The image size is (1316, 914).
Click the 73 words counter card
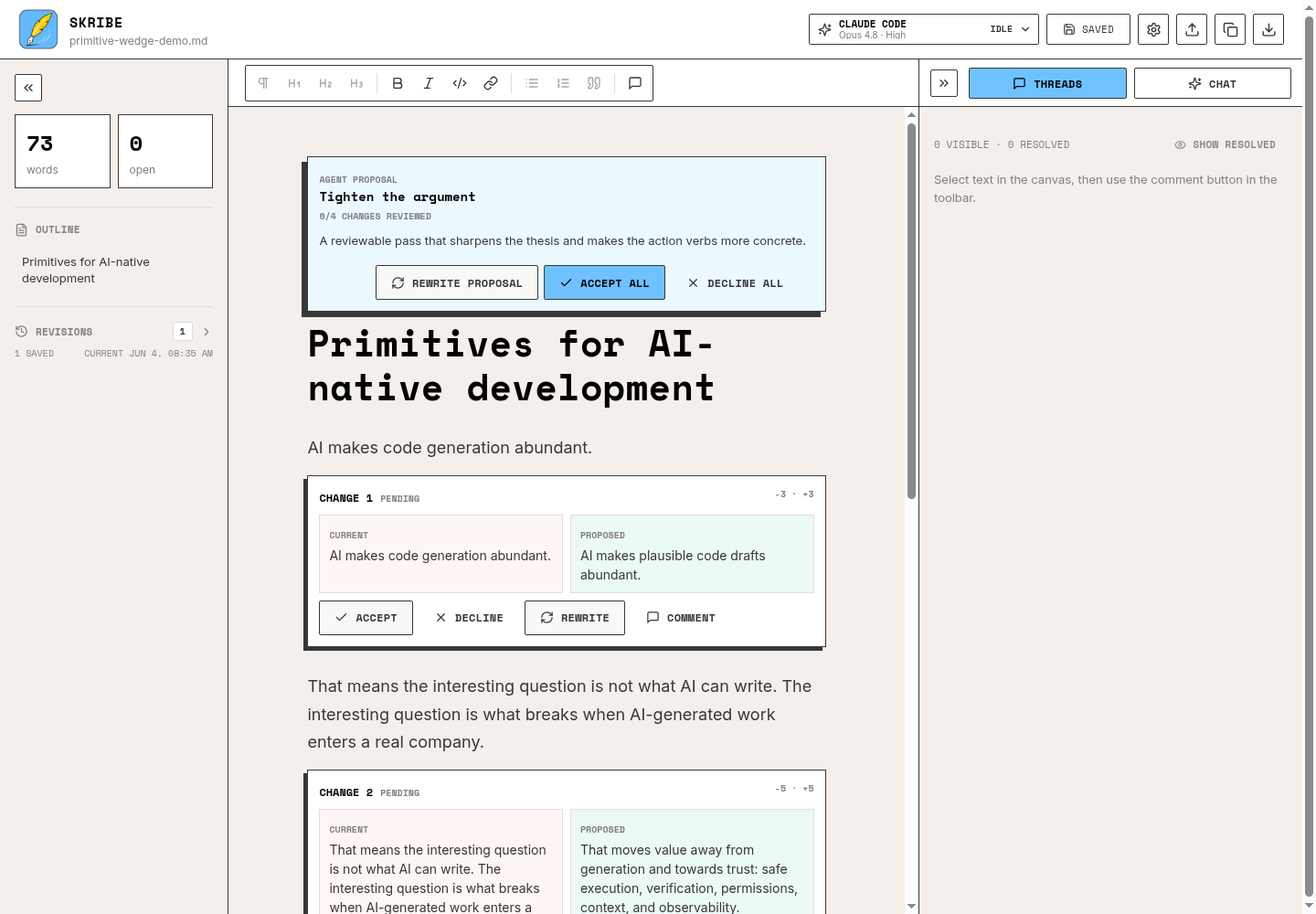pos(62,151)
